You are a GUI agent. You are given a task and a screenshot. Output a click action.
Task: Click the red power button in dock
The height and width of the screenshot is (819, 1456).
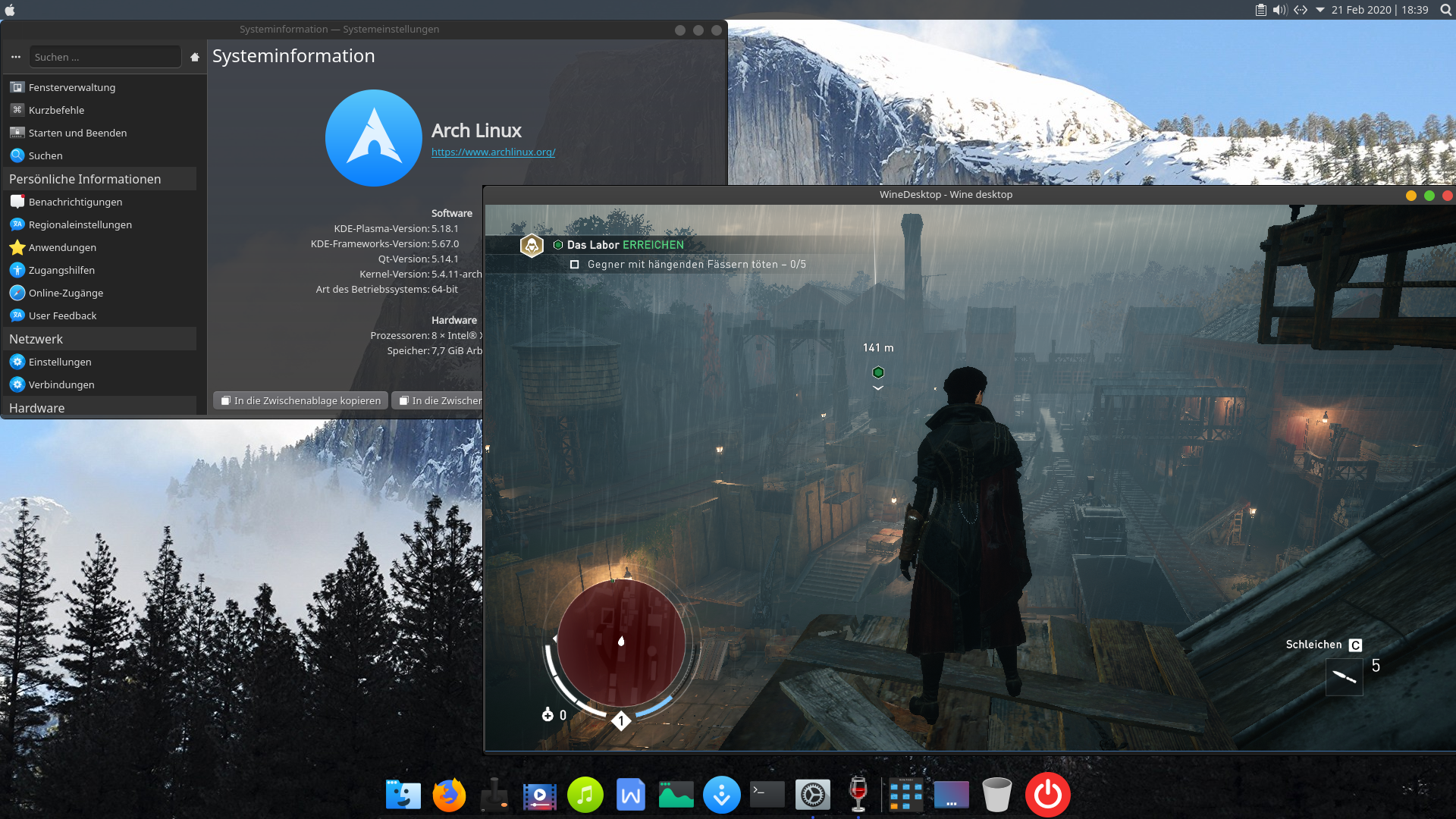tap(1047, 795)
